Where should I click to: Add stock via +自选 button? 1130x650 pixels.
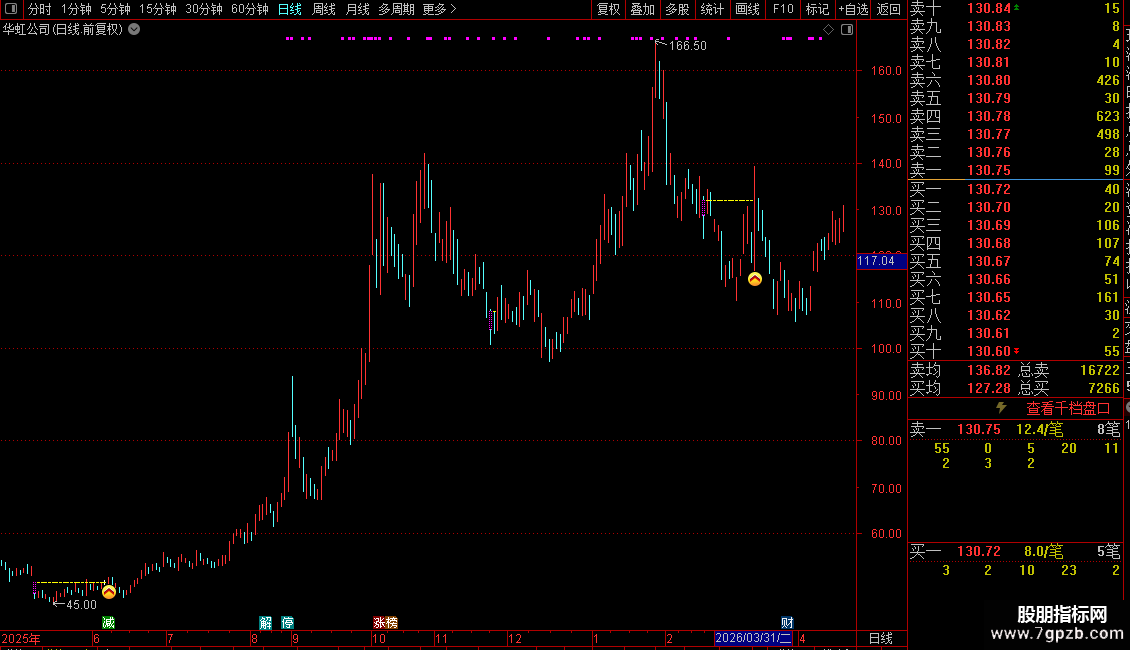pos(853,9)
